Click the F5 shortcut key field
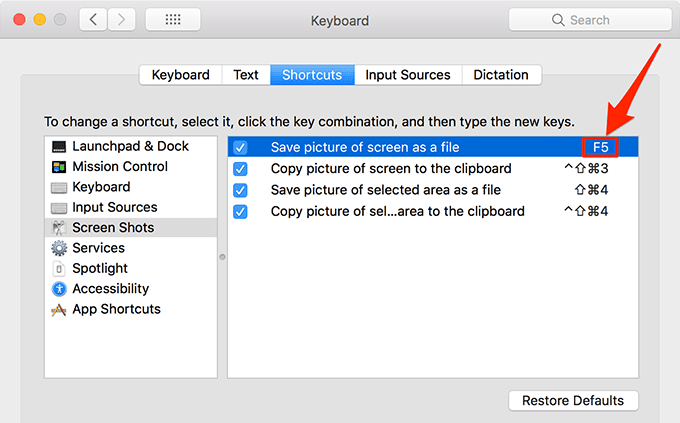The width and height of the screenshot is (680, 423). tap(600, 148)
